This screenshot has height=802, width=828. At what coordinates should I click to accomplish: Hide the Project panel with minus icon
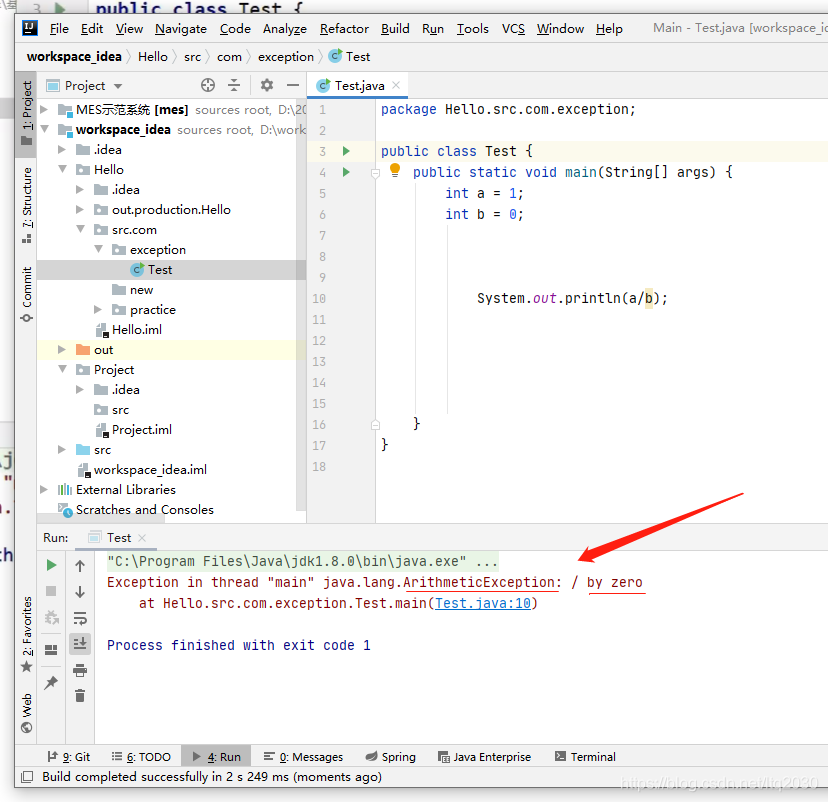coord(293,85)
